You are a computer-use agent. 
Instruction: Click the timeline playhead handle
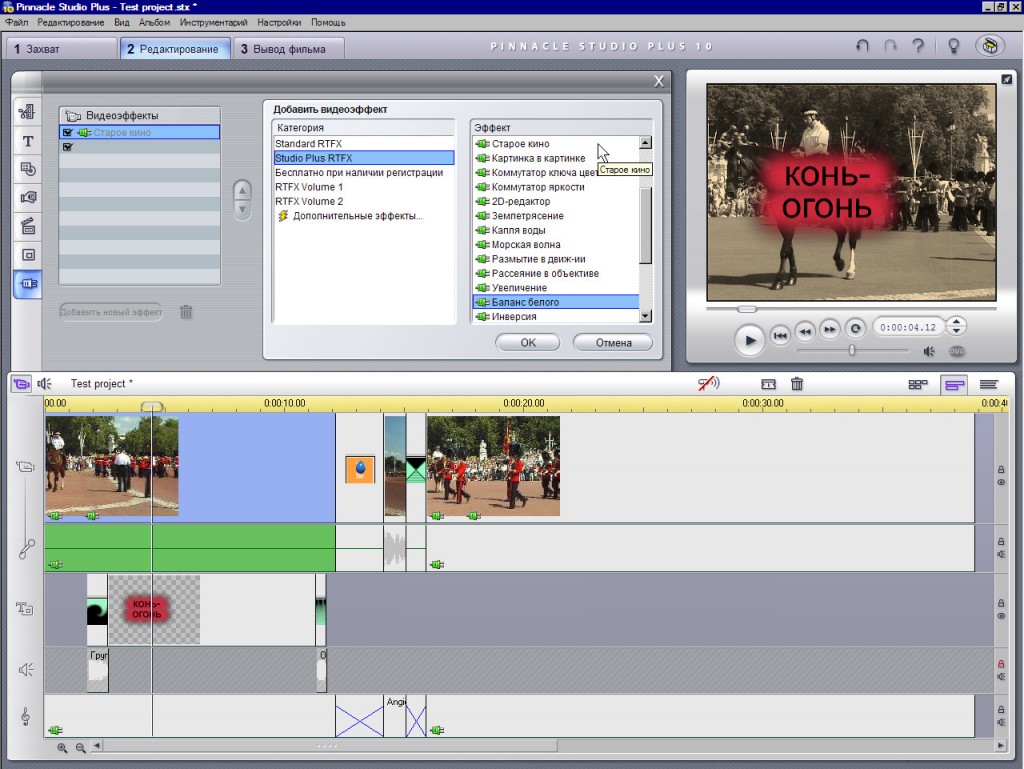coord(152,407)
